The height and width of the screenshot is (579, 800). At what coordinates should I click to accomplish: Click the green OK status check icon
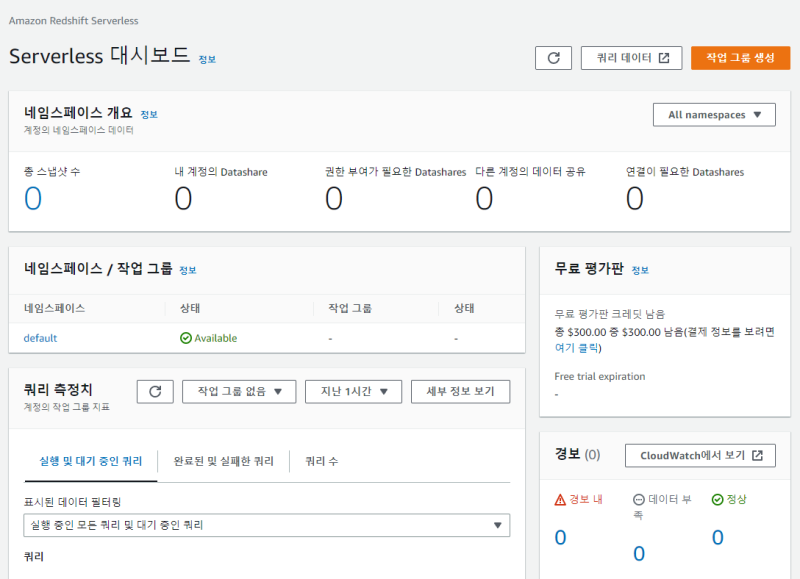click(717, 499)
